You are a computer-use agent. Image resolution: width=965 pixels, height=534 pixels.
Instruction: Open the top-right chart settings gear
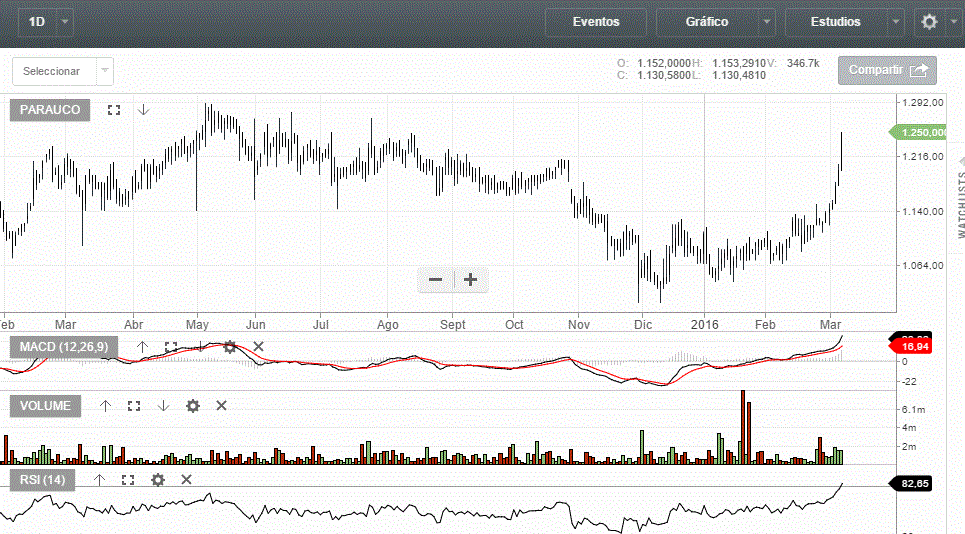[930, 22]
